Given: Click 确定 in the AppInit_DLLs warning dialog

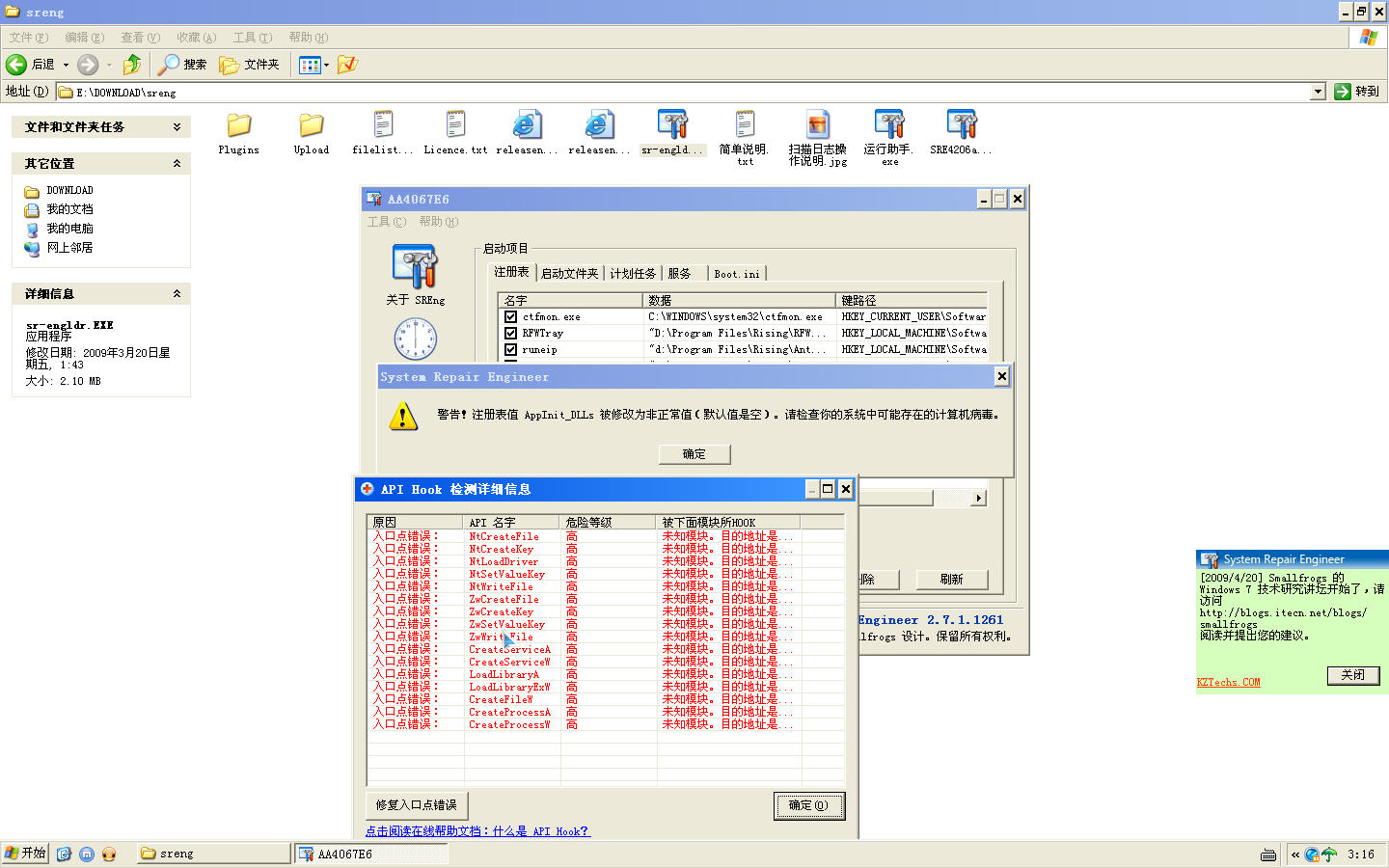Looking at the screenshot, I should click(x=694, y=453).
